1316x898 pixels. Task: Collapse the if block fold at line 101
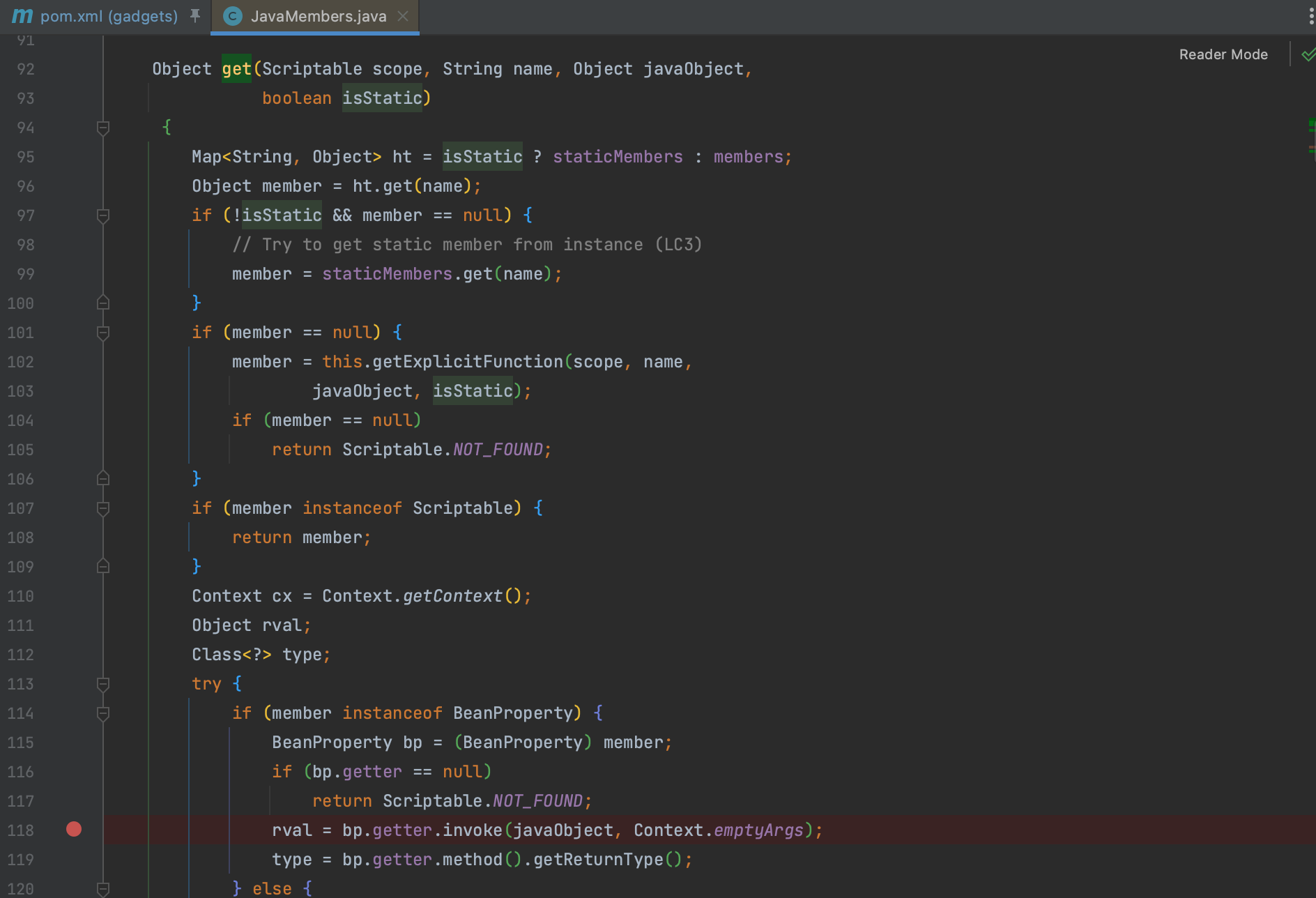(103, 333)
